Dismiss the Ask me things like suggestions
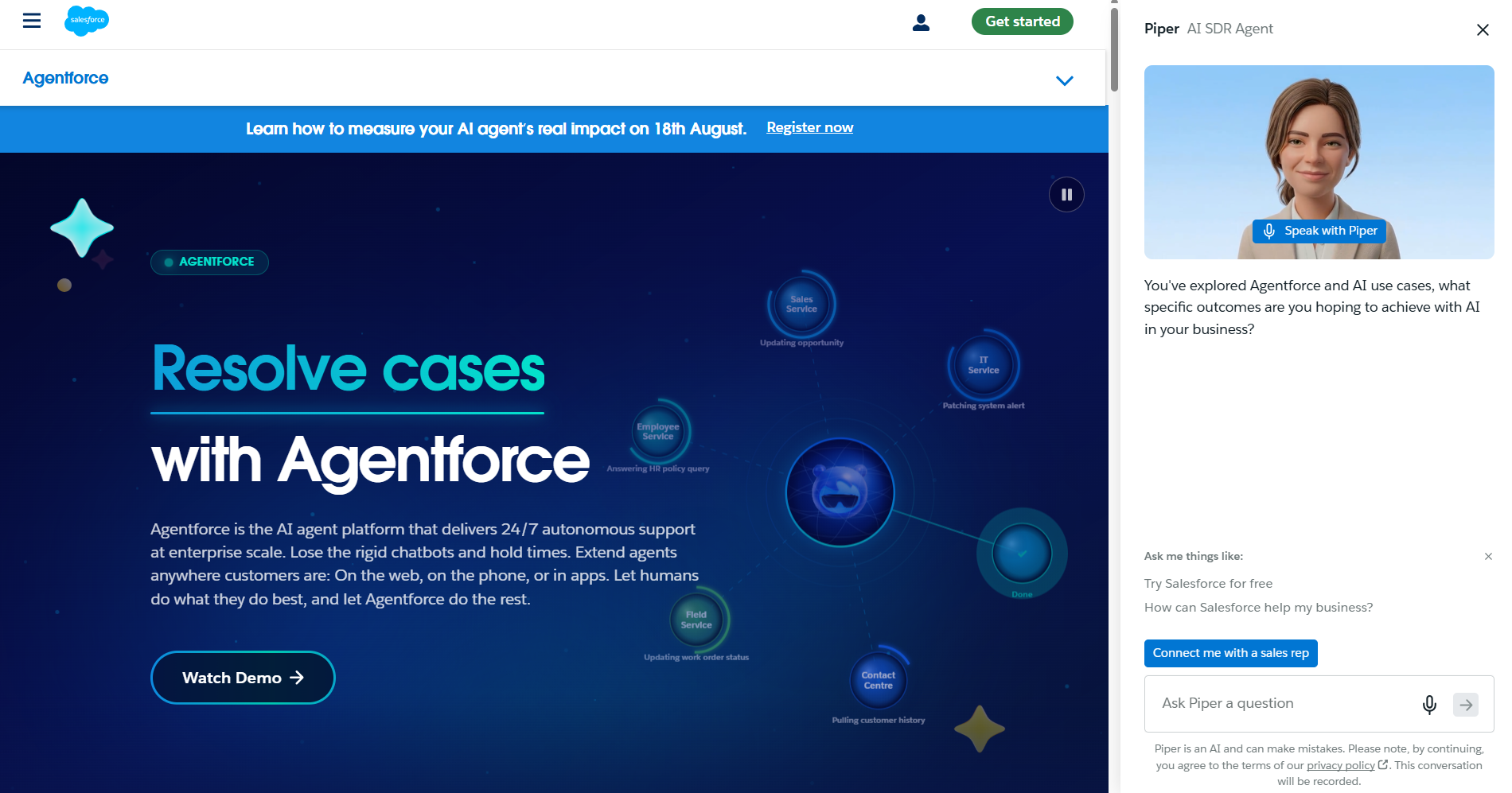Screen dimensions: 1512x793 1488,557
